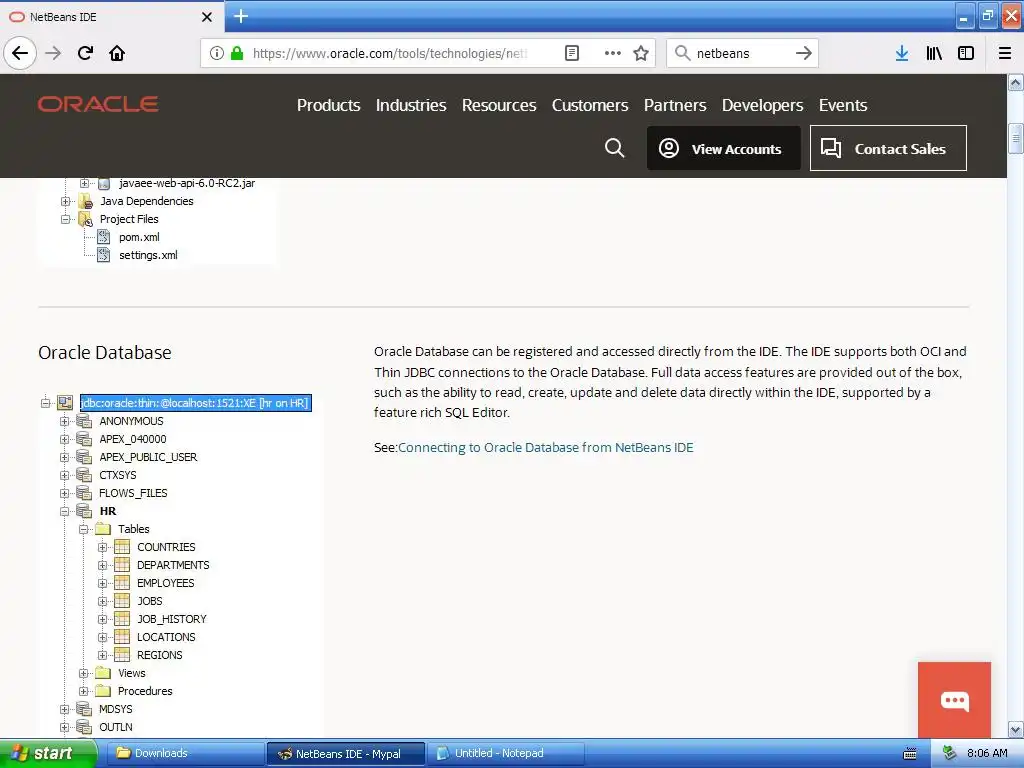The image size is (1024, 768).
Task: Click the COUNTRIES table in the tree image
Action: tap(166, 547)
